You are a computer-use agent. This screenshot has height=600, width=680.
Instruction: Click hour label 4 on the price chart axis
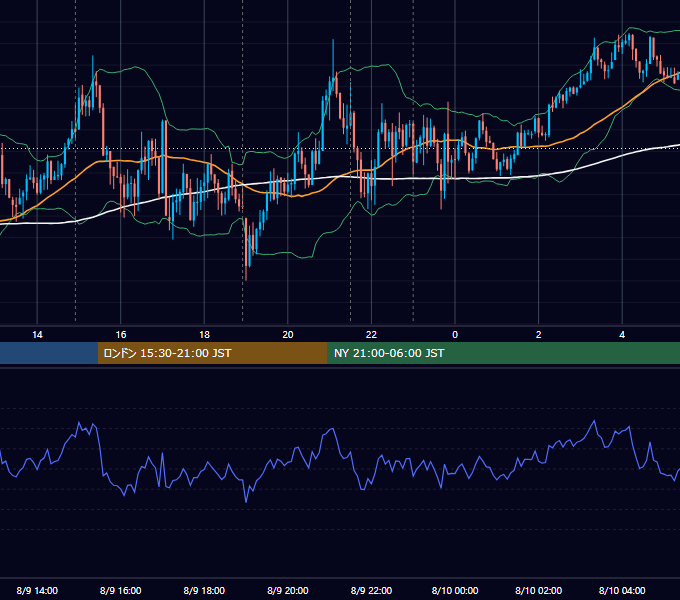(x=622, y=335)
